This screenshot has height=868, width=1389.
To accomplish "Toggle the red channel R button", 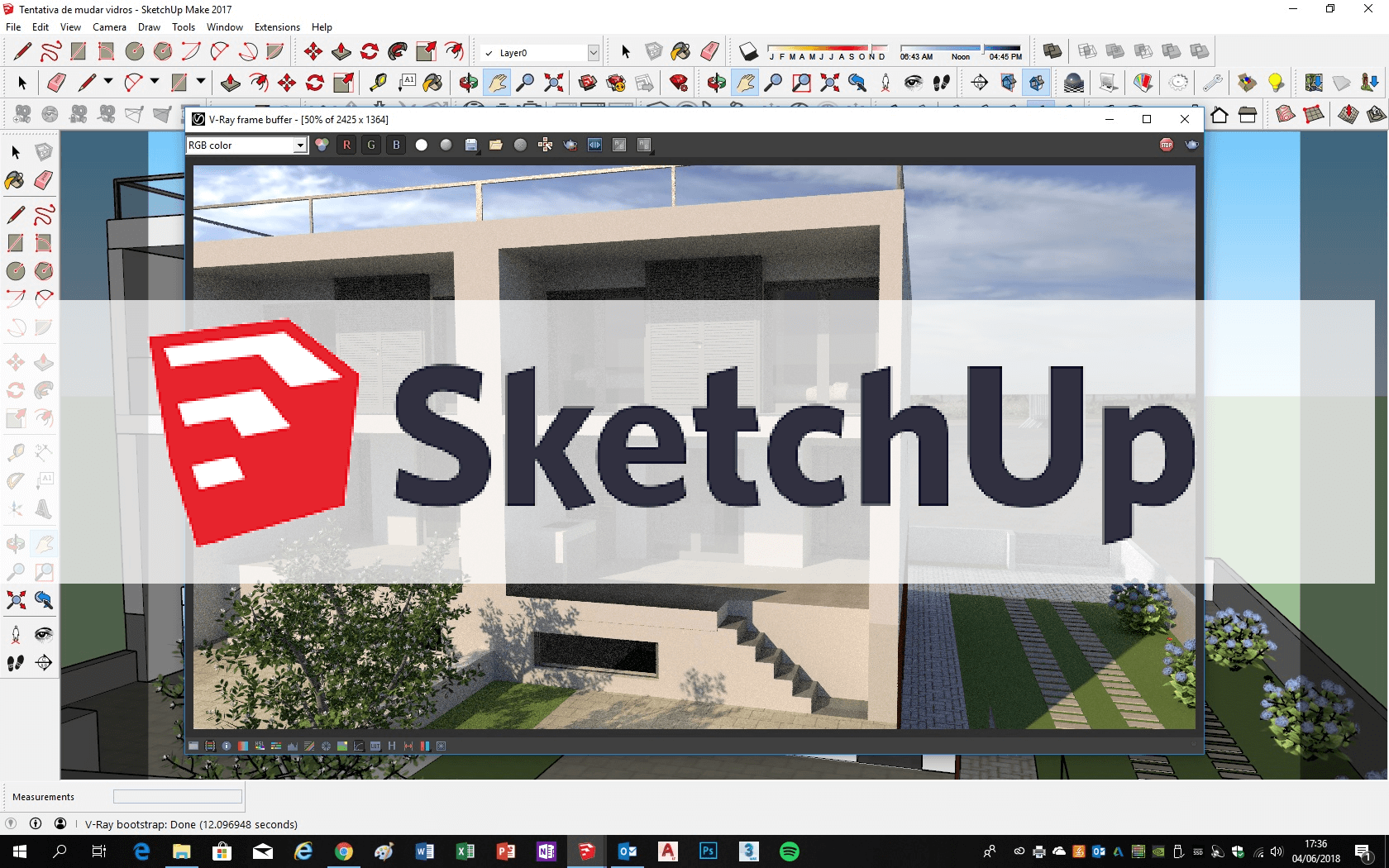I will coord(346,145).
